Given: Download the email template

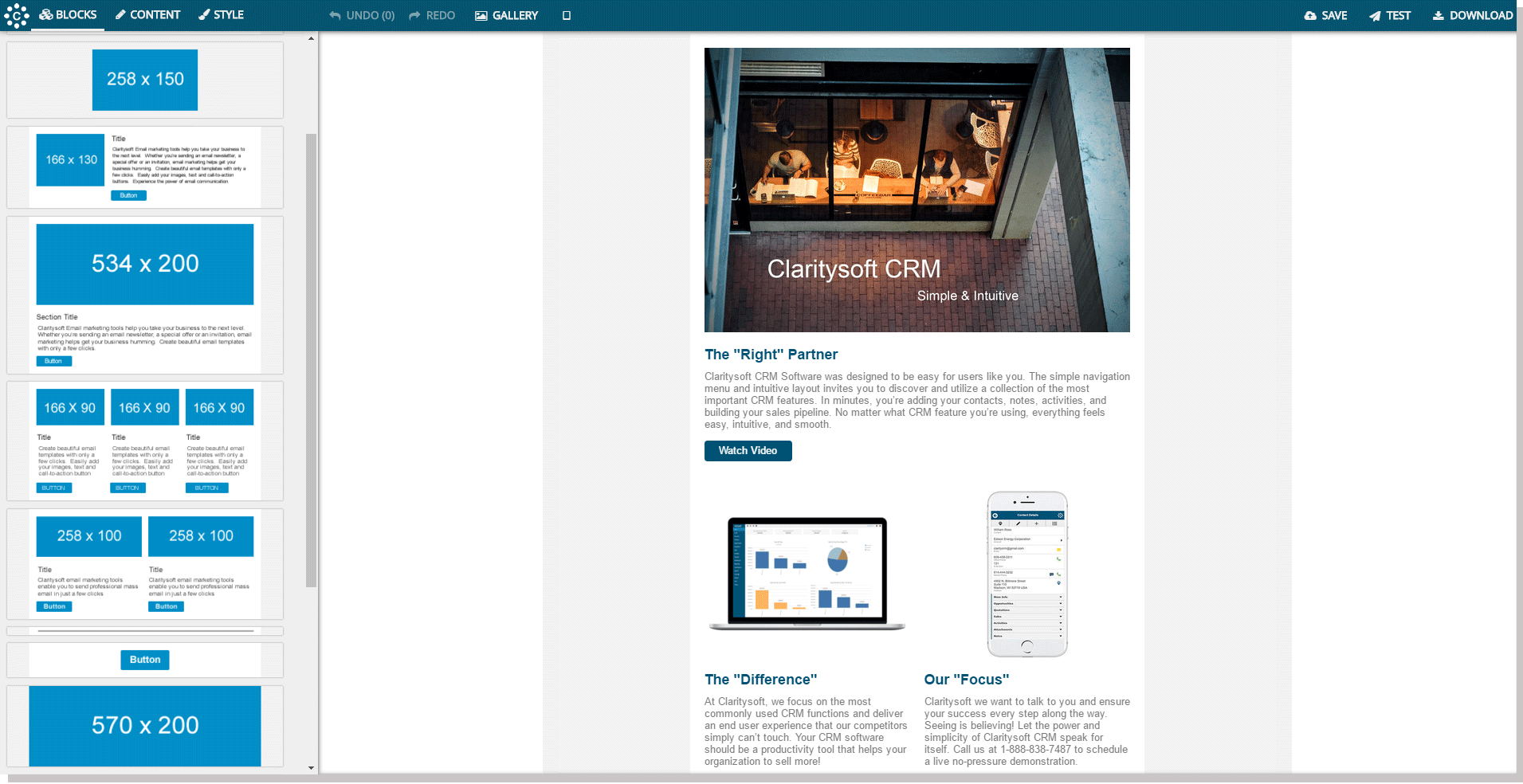Looking at the screenshot, I should (1473, 16).
